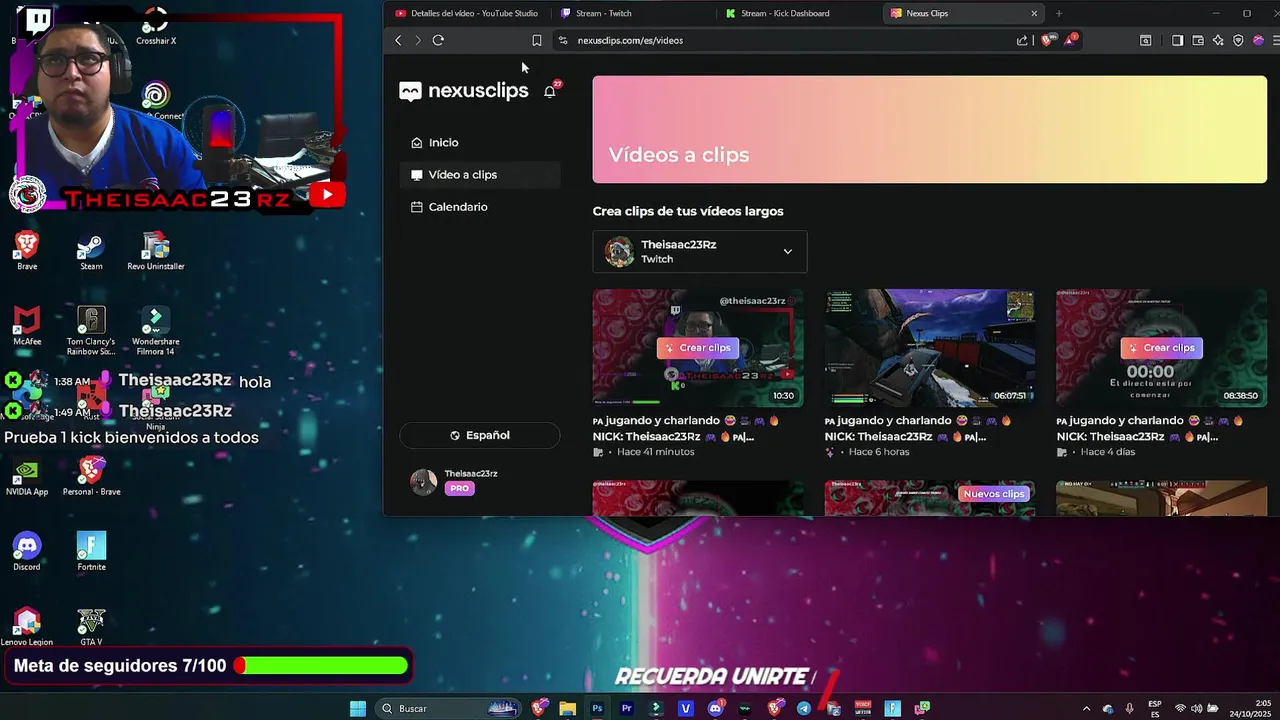Open Vídeo a clips in the sidebar

click(480, 175)
